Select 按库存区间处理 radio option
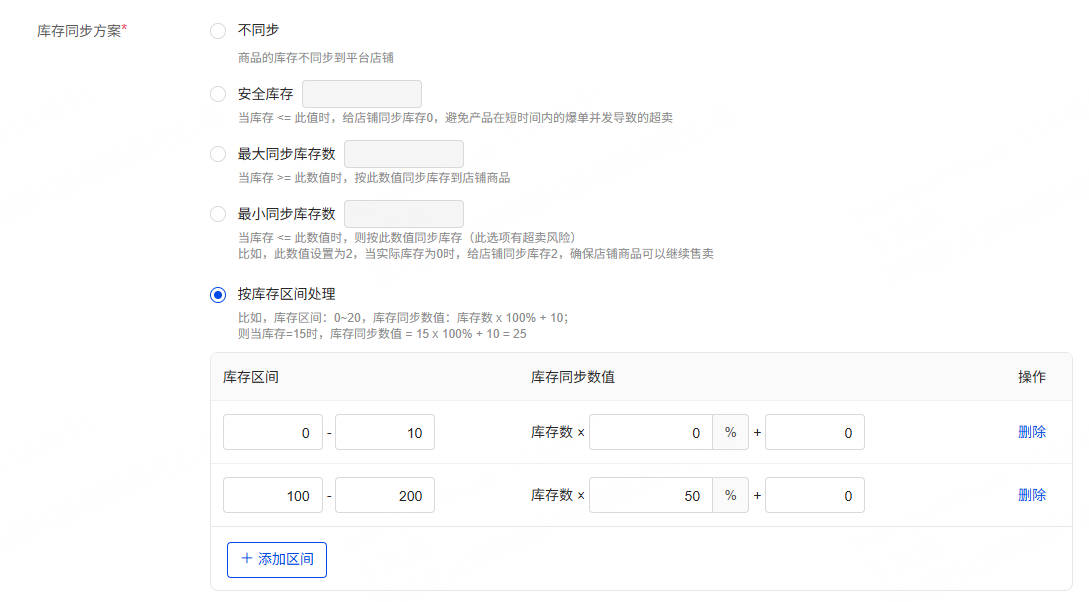 pos(218,294)
